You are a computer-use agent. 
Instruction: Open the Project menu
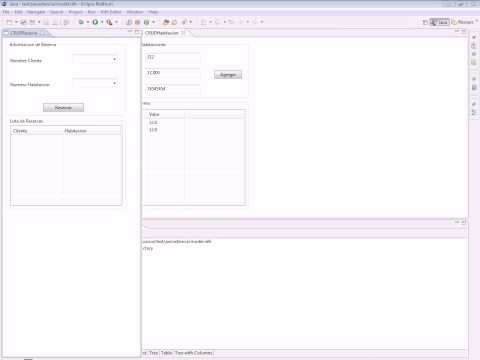coord(76,12)
